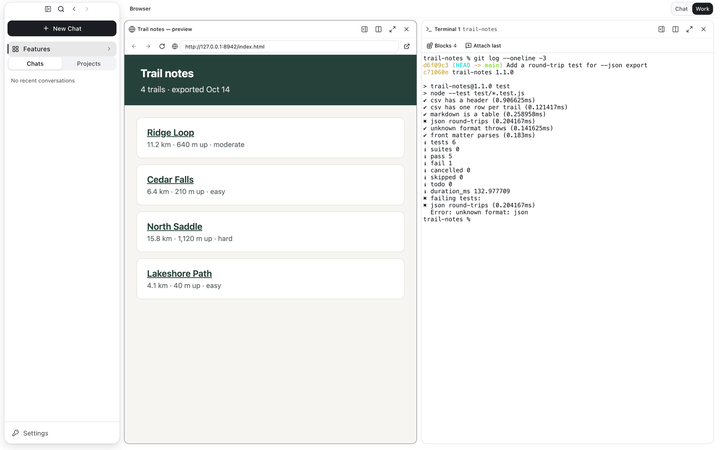
Task: Click the 'git log --oneline -3' command line
Action: (510, 58)
